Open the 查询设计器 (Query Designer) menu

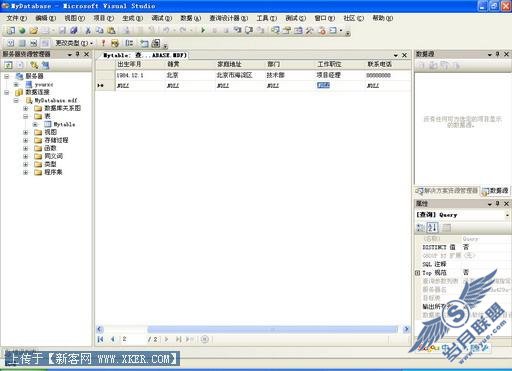228,18
